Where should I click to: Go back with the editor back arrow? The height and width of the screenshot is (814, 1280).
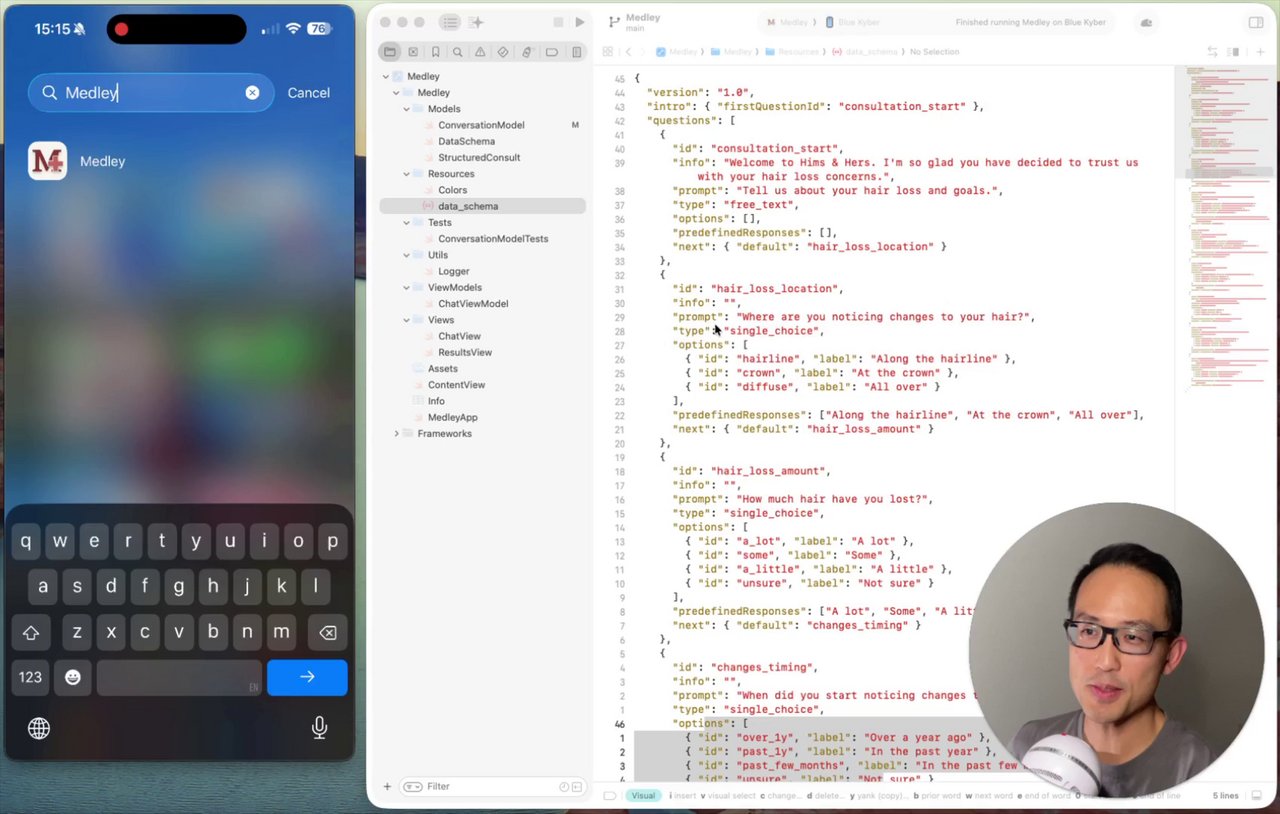coord(628,52)
